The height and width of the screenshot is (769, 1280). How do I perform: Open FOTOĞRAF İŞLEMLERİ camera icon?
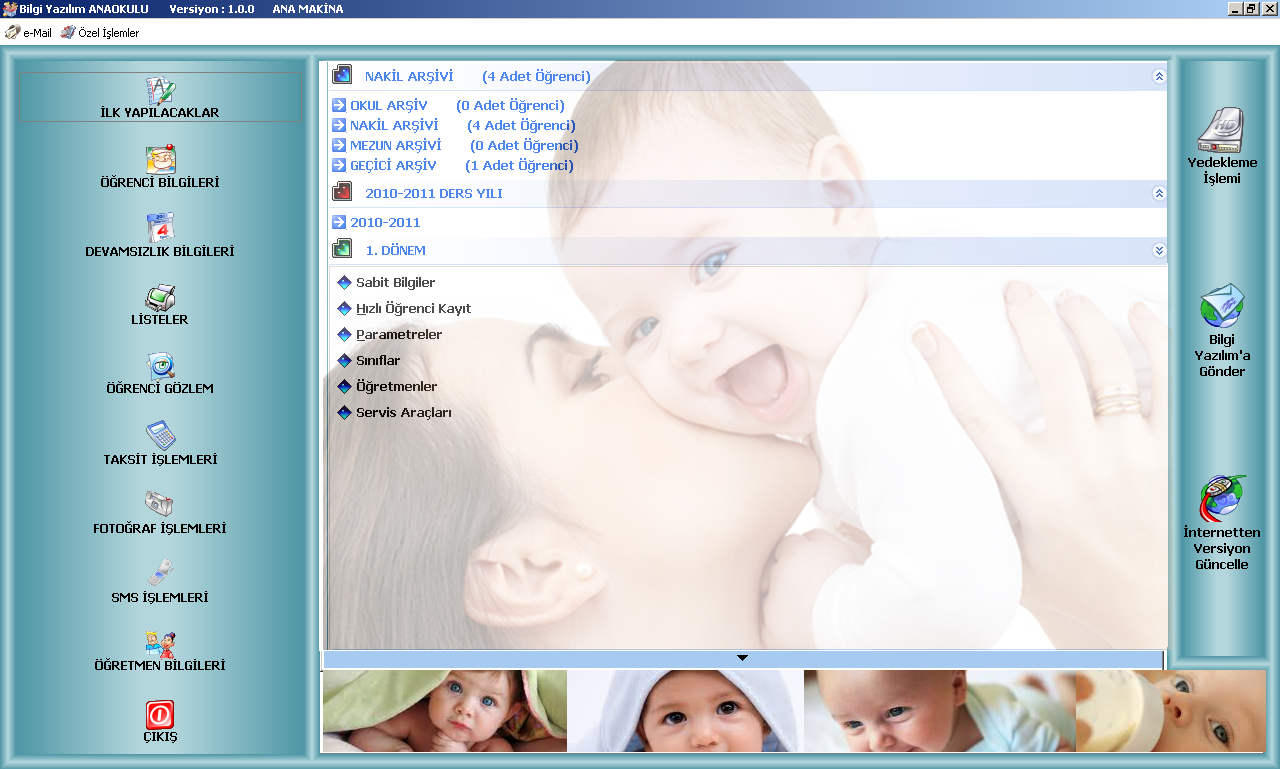pos(160,504)
